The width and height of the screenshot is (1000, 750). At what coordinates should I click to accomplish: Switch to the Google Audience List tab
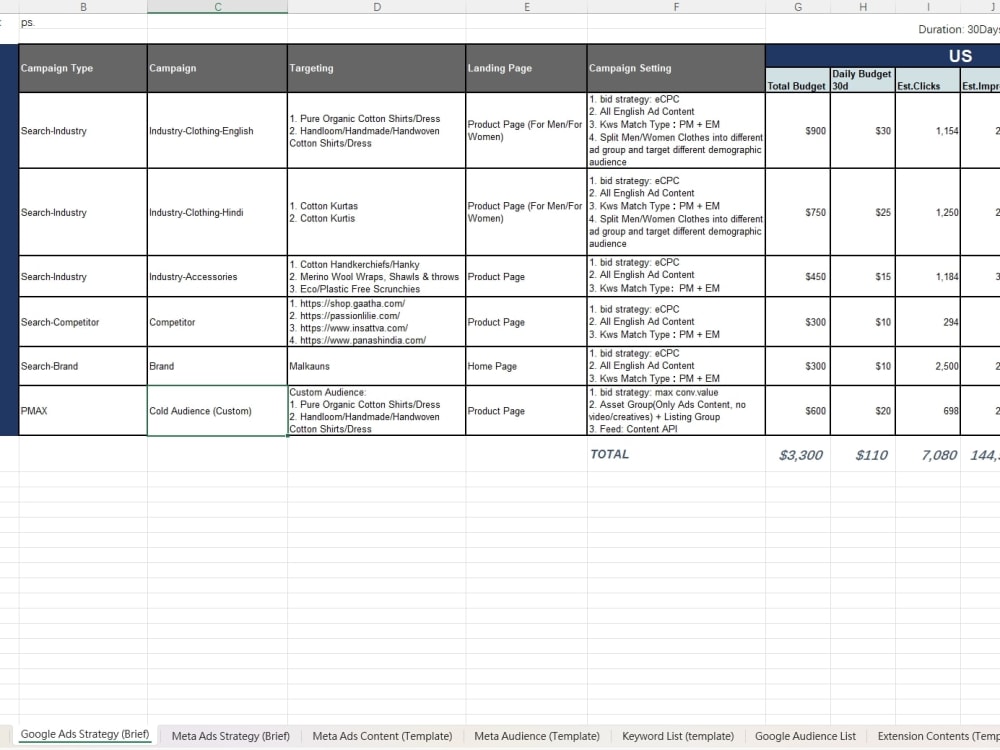(x=805, y=735)
